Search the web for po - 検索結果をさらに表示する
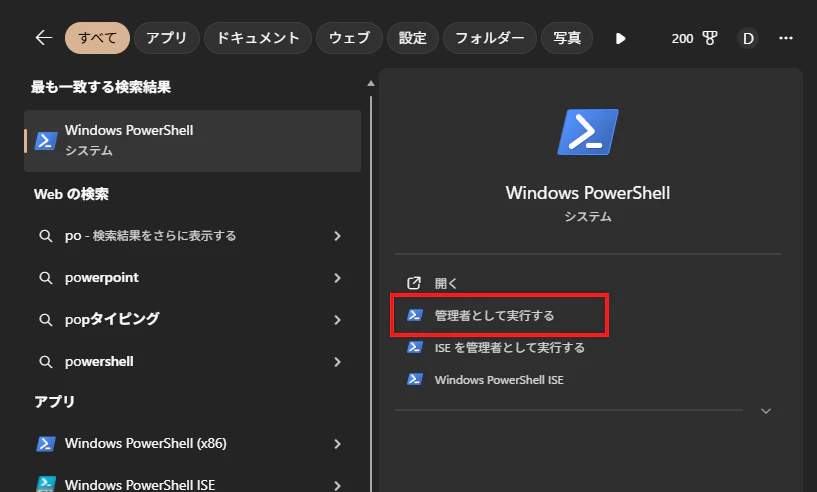Viewport: 817px width, 492px height. pos(192,236)
